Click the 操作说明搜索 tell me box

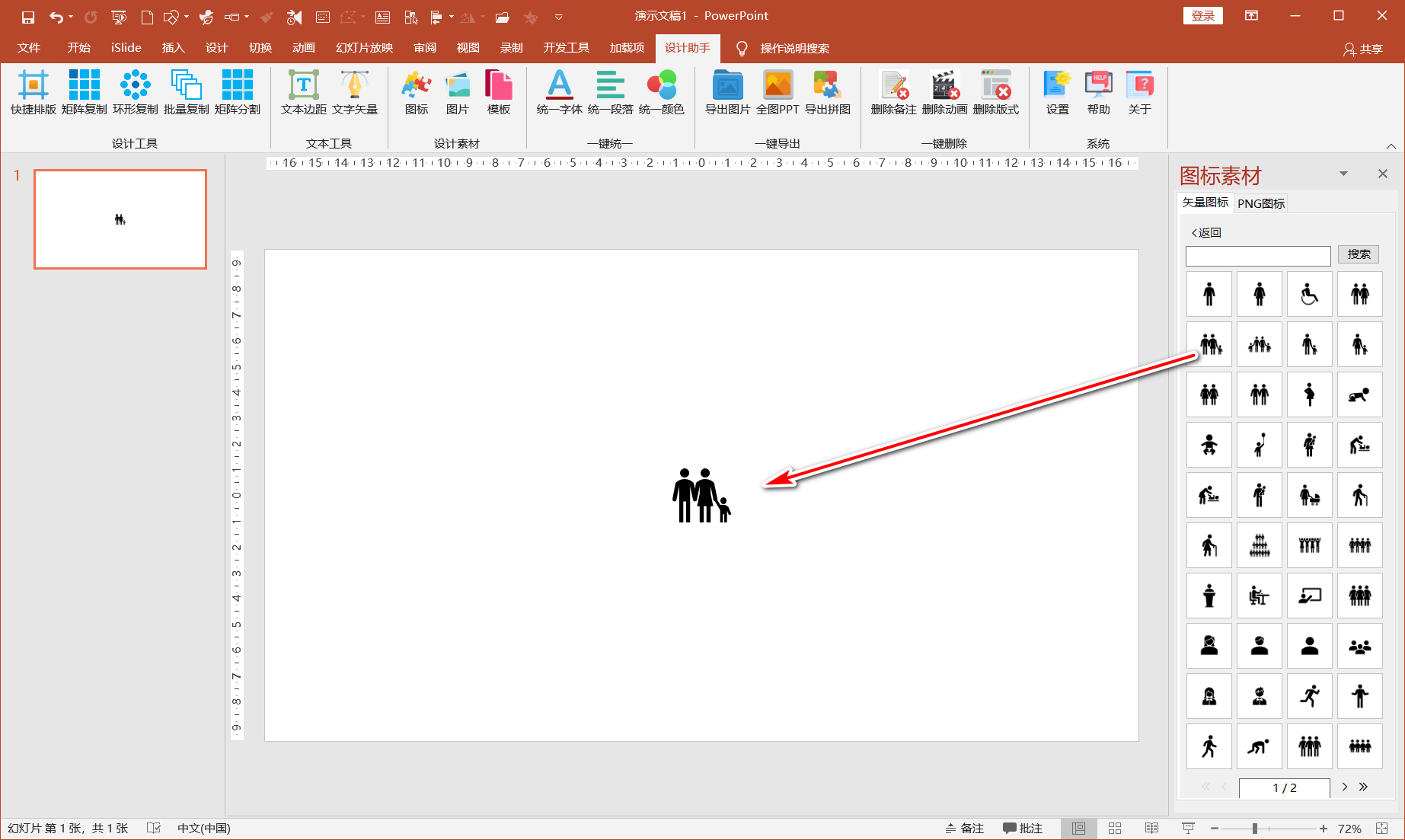click(x=794, y=49)
